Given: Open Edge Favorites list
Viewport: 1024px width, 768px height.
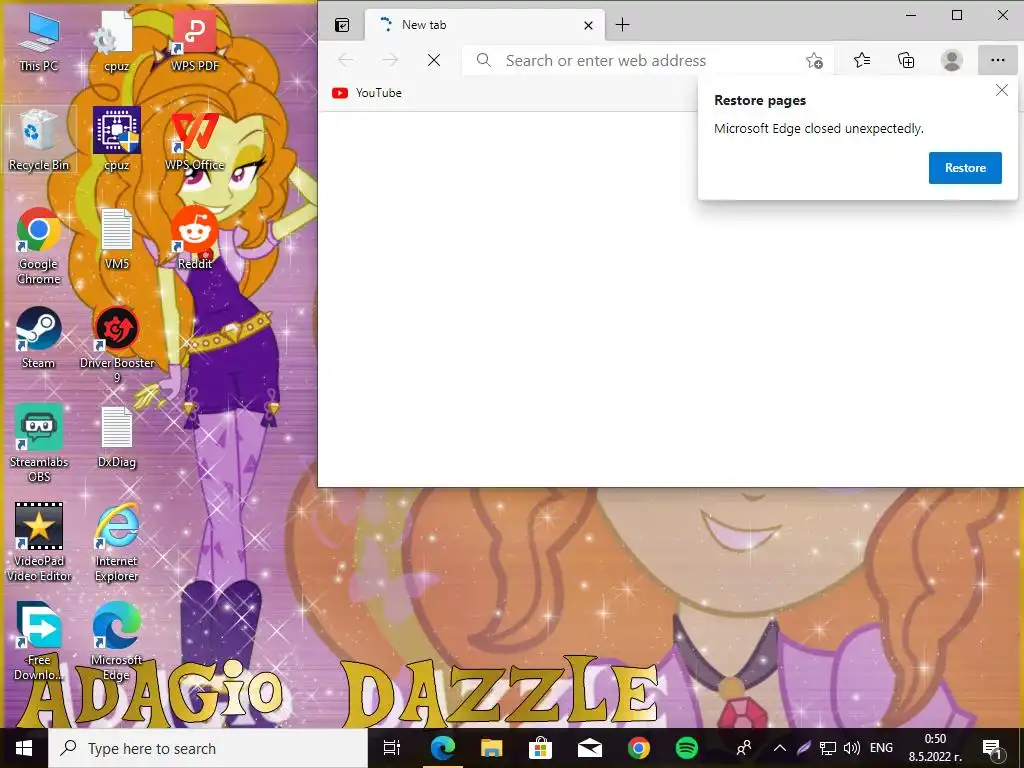Looking at the screenshot, I should tap(861, 61).
